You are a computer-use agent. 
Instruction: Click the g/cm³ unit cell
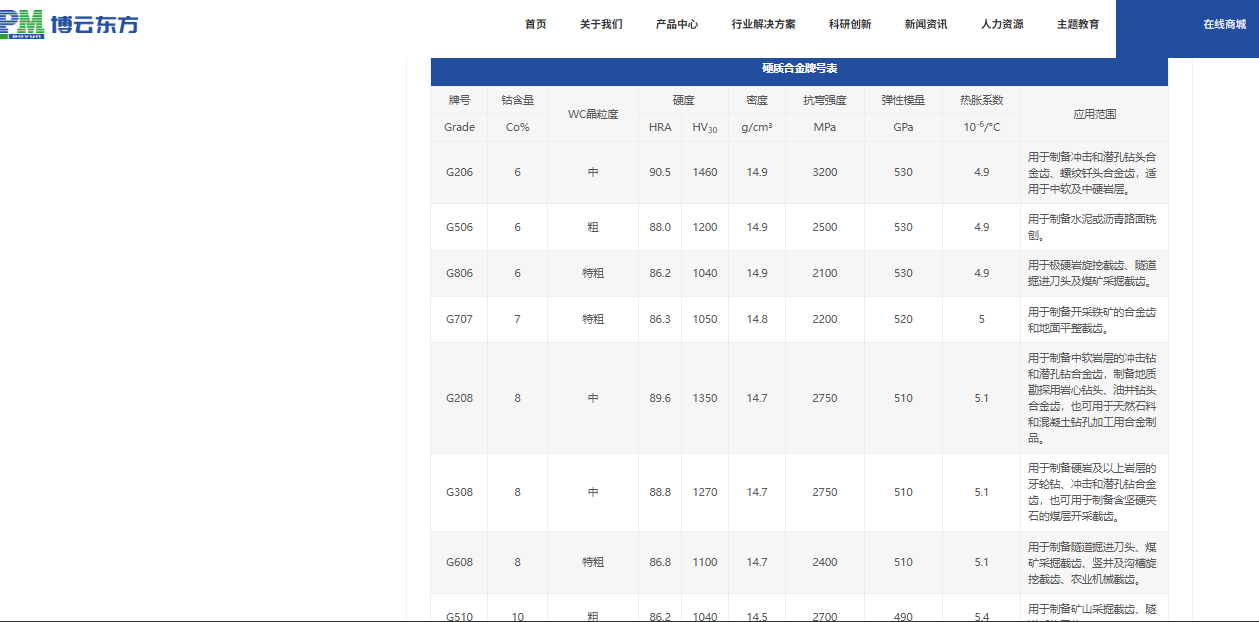757,127
